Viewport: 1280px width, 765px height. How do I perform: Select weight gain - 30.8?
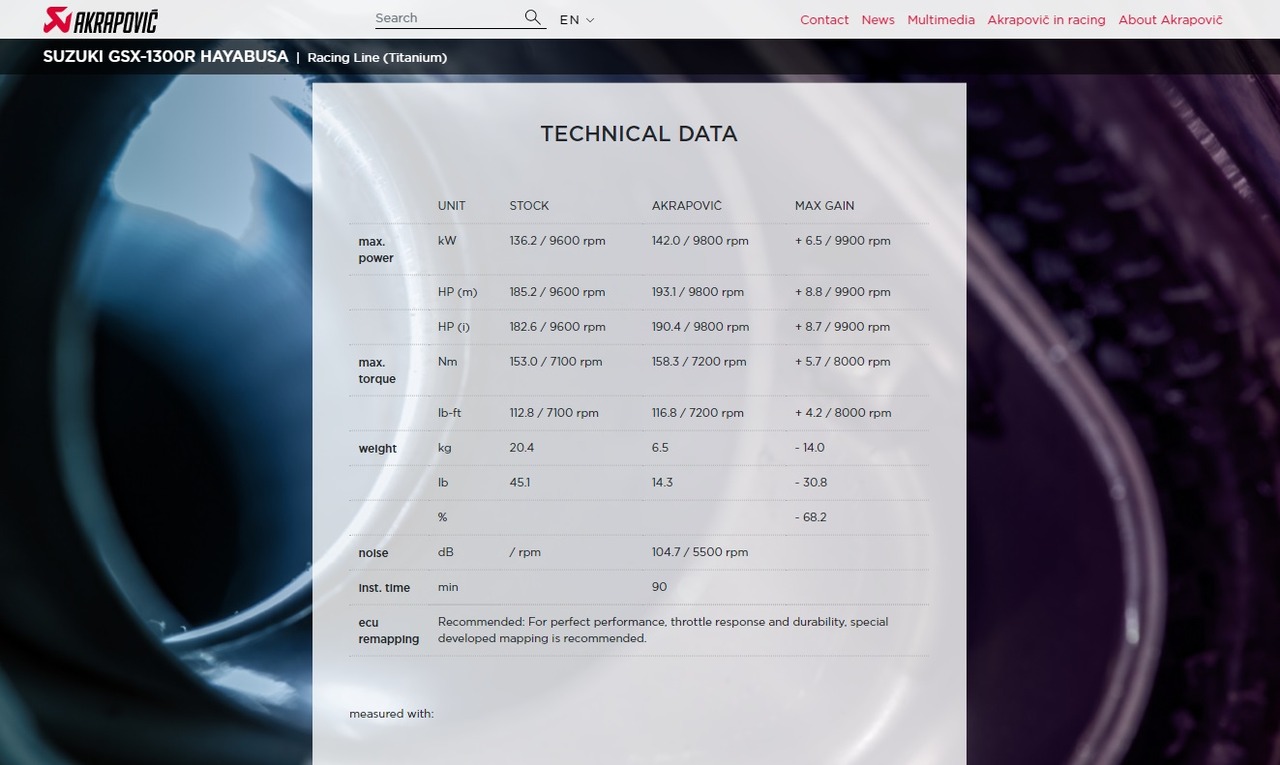(x=811, y=483)
